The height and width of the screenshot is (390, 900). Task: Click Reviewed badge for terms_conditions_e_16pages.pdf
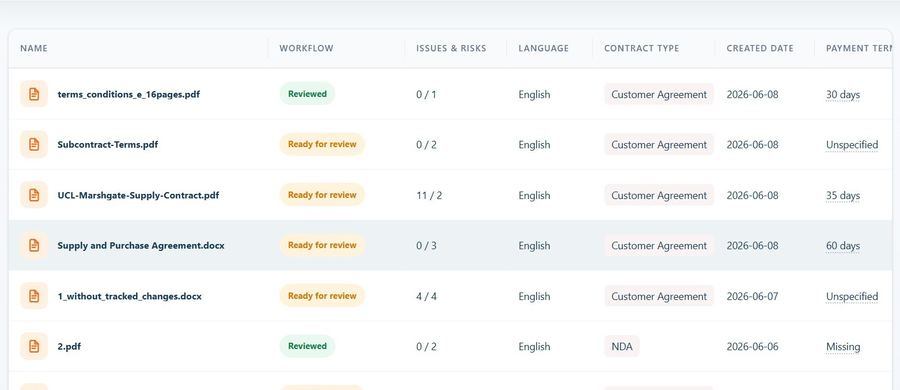click(307, 94)
